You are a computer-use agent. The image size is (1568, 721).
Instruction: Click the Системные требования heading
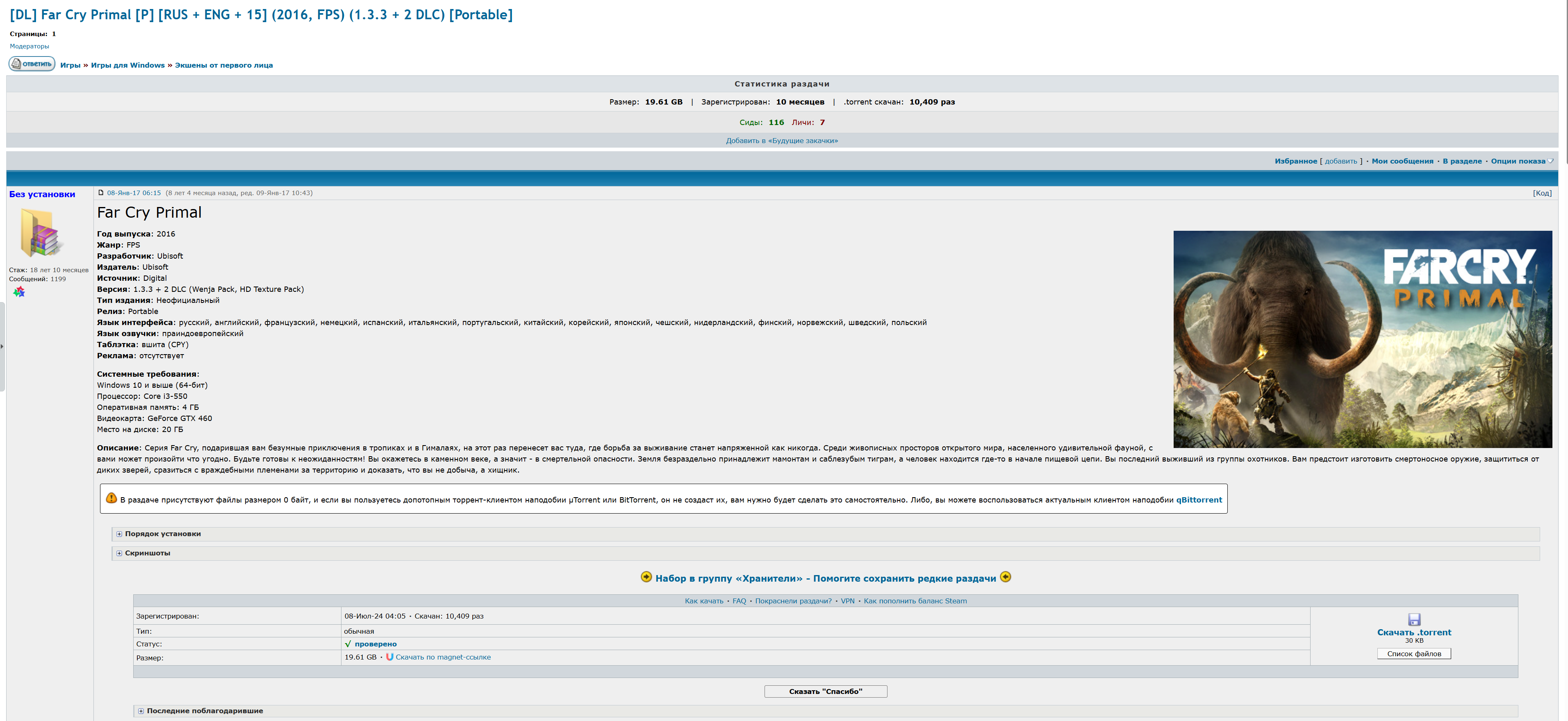coord(148,374)
